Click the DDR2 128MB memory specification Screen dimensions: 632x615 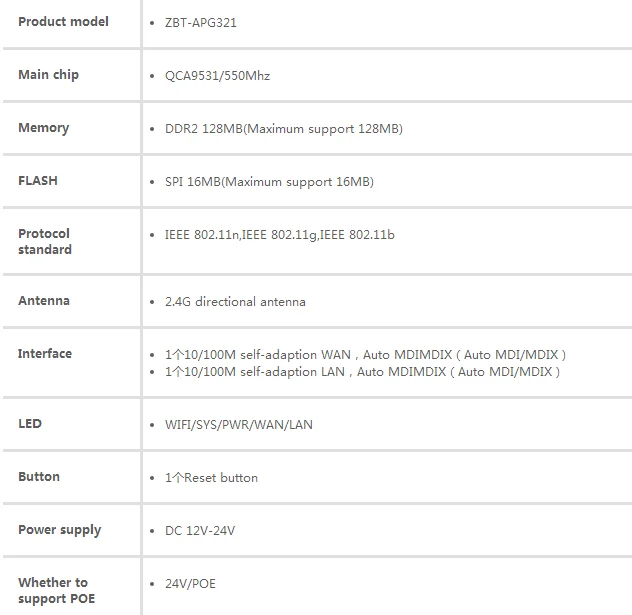[x=284, y=129]
